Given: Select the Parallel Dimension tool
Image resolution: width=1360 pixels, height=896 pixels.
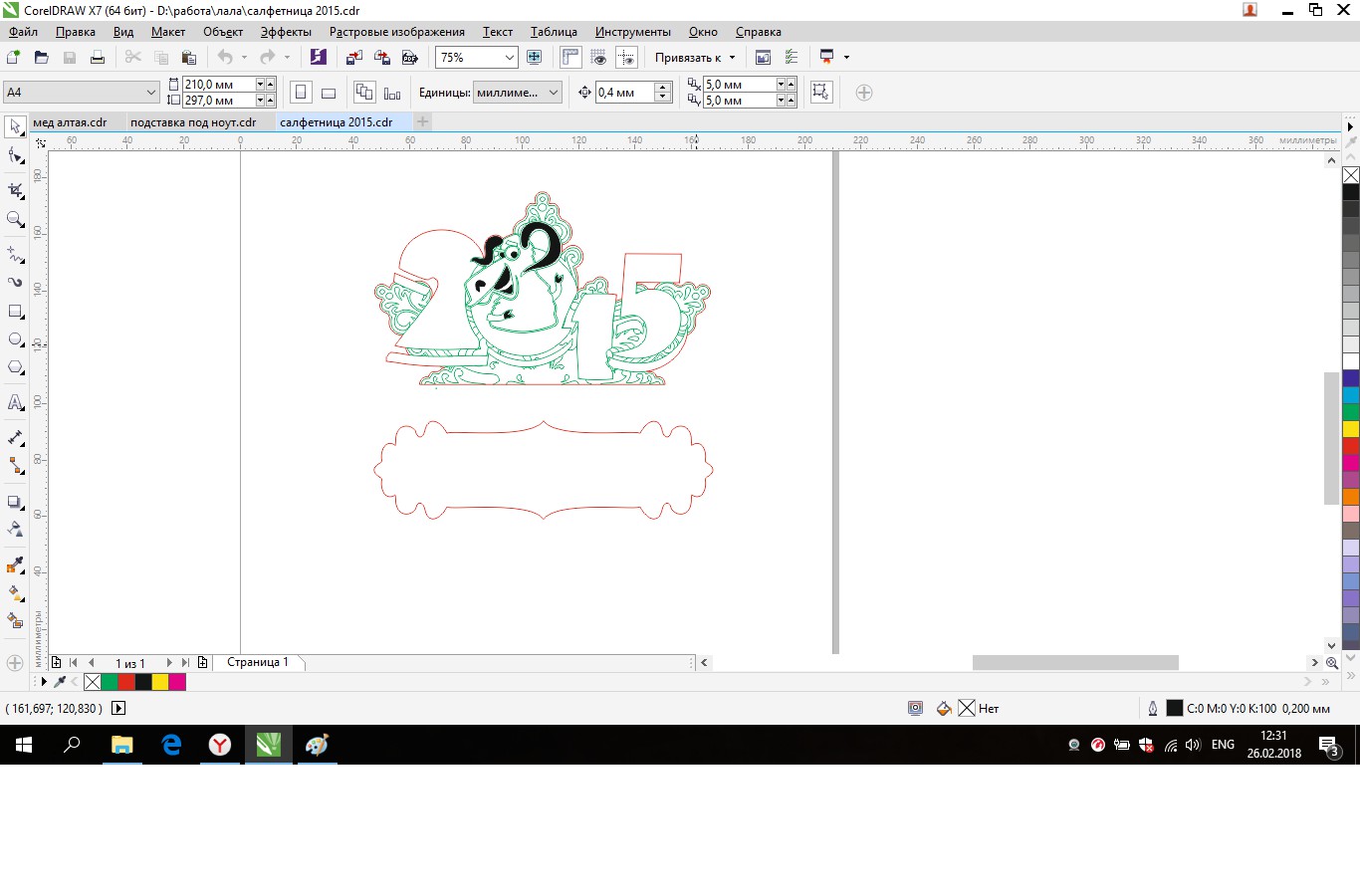Looking at the screenshot, I should tap(15, 437).
